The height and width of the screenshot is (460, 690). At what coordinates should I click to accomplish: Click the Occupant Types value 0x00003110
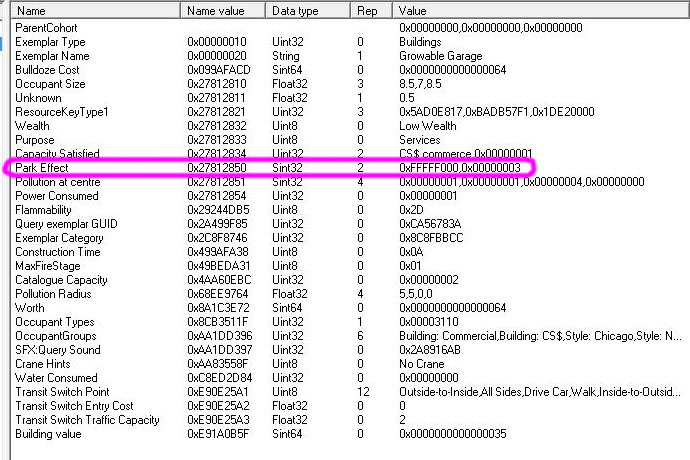[429, 322]
